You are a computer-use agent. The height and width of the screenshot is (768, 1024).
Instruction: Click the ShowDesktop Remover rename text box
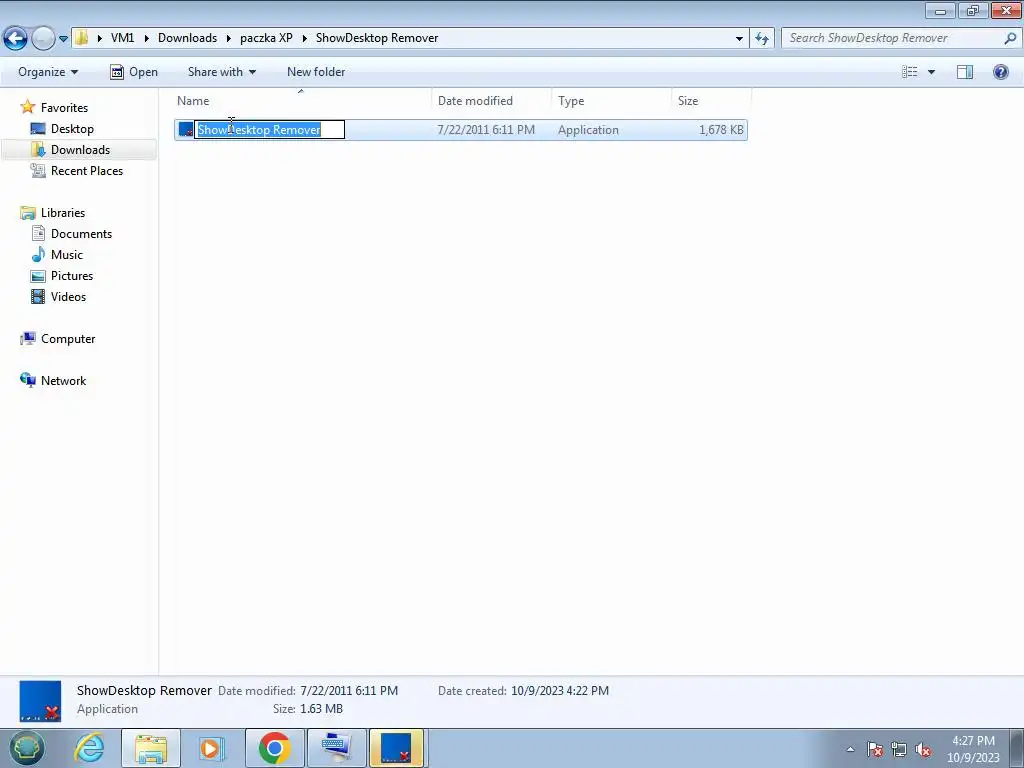pos(269,129)
